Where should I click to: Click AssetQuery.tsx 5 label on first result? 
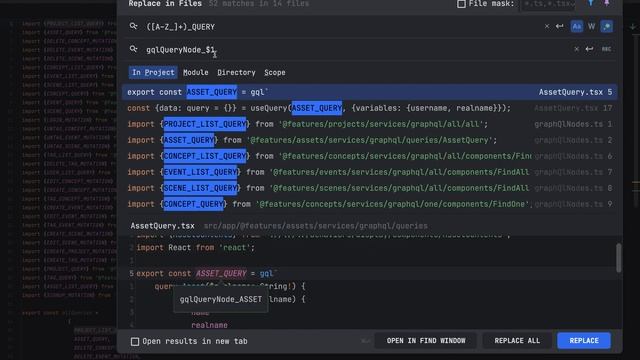[575, 92]
